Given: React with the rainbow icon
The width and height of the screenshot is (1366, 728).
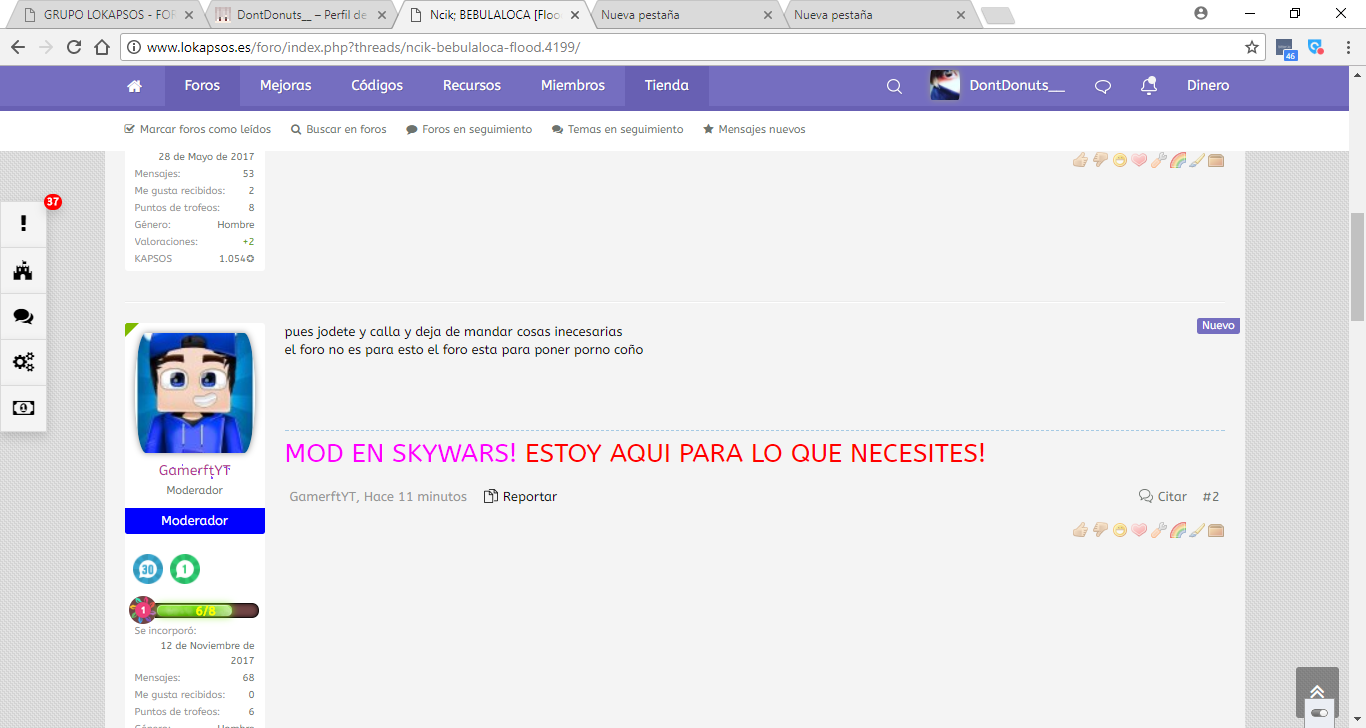Looking at the screenshot, I should pyautogui.click(x=1178, y=530).
